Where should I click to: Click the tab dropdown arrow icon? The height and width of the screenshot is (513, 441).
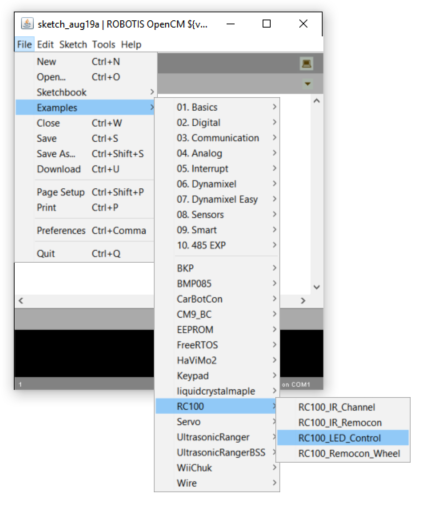[x=307, y=84]
